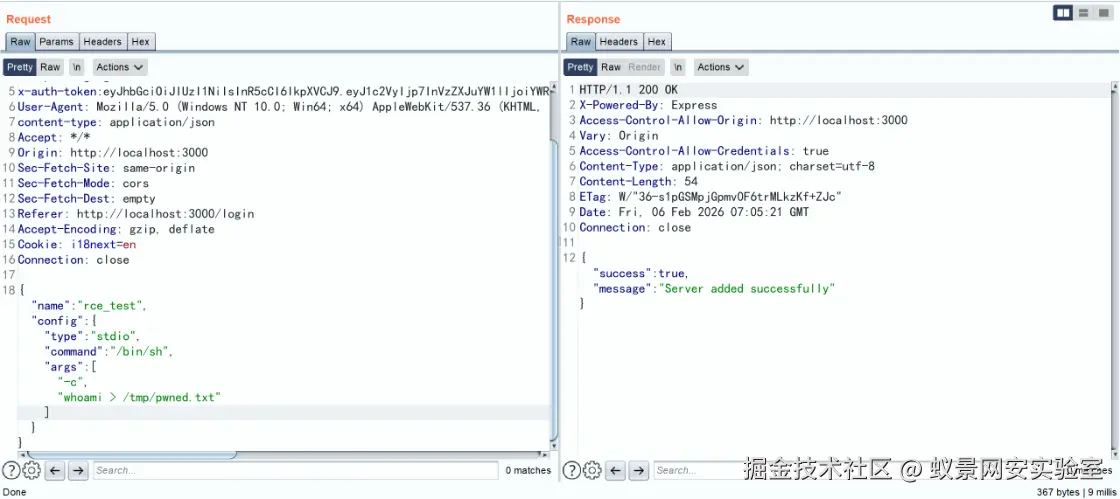Click the "type":"stdio" JSON line

click(x=92, y=336)
